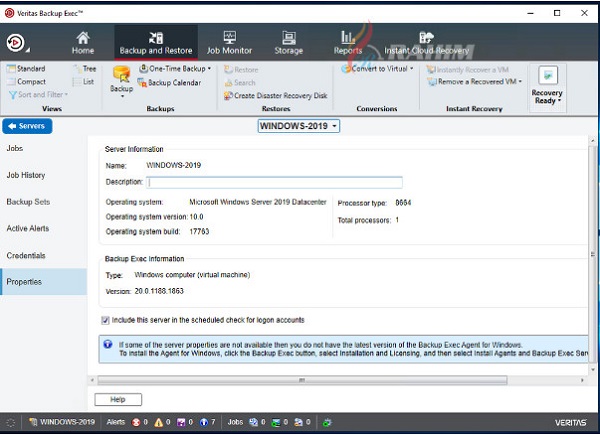Click the vertical scrollbar up arrow
The height and width of the screenshot is (435, 600).
tap(593, 141)
